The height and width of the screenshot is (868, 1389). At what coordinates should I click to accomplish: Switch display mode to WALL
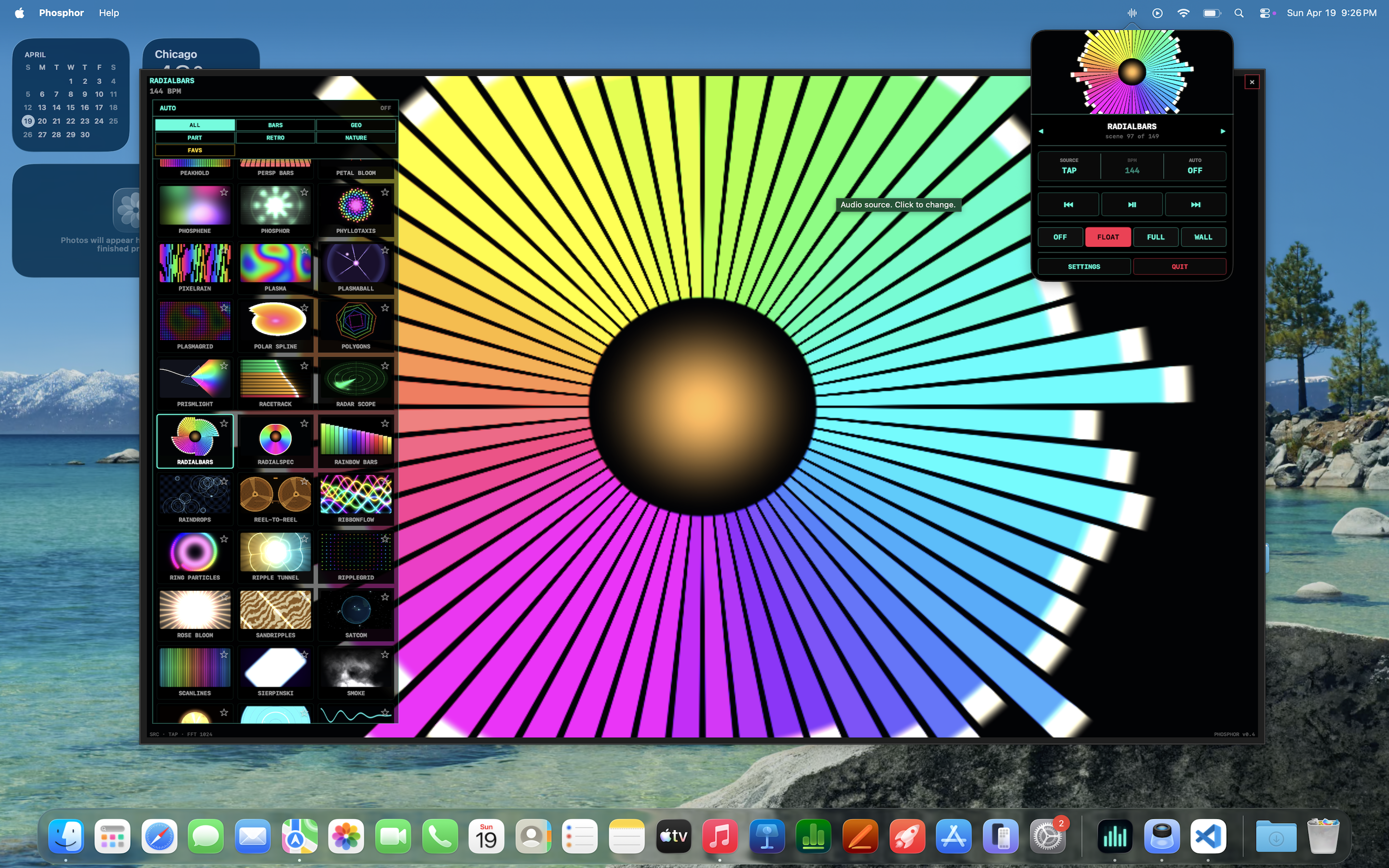pyautogui.click(x=1203, y=237)
